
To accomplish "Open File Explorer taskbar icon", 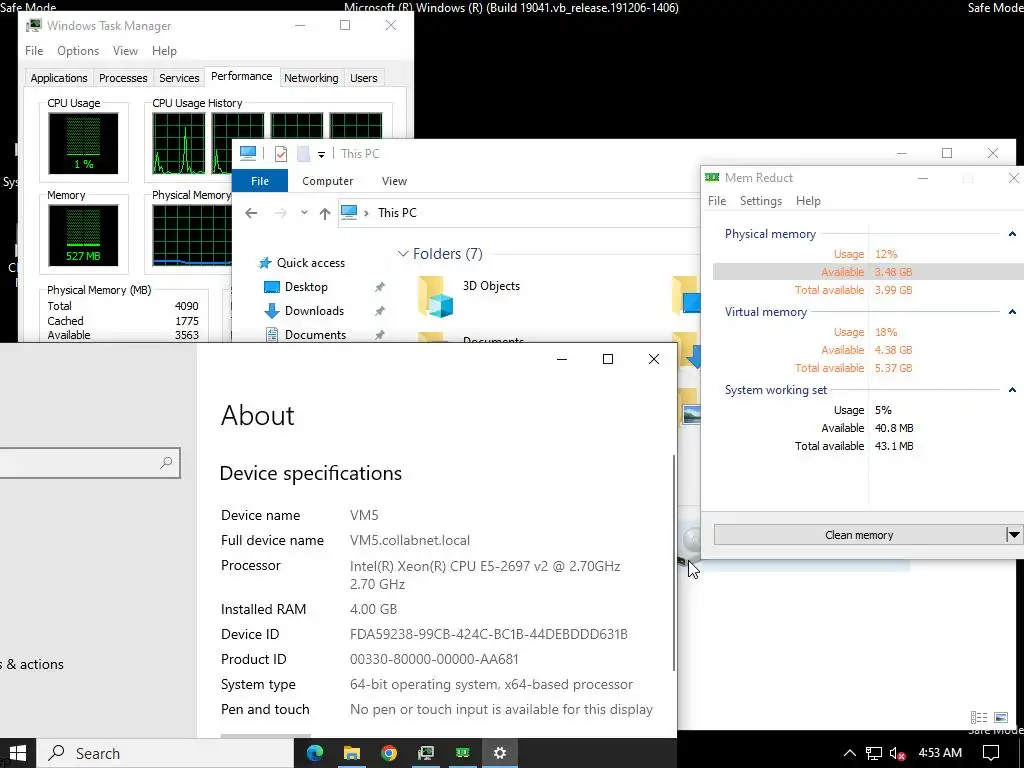I will pos(352,753).
